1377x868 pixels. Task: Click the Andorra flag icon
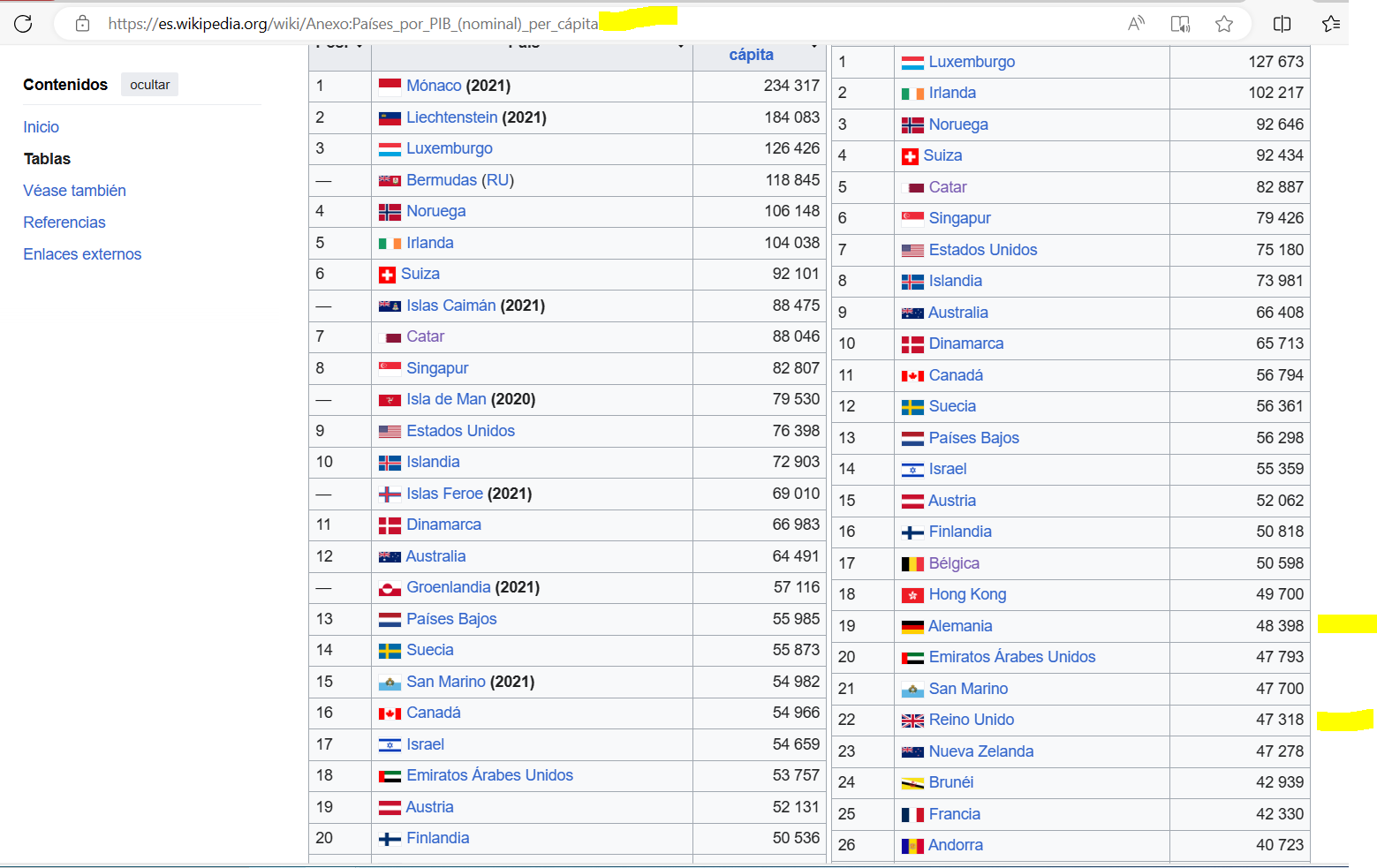point(912,846)
